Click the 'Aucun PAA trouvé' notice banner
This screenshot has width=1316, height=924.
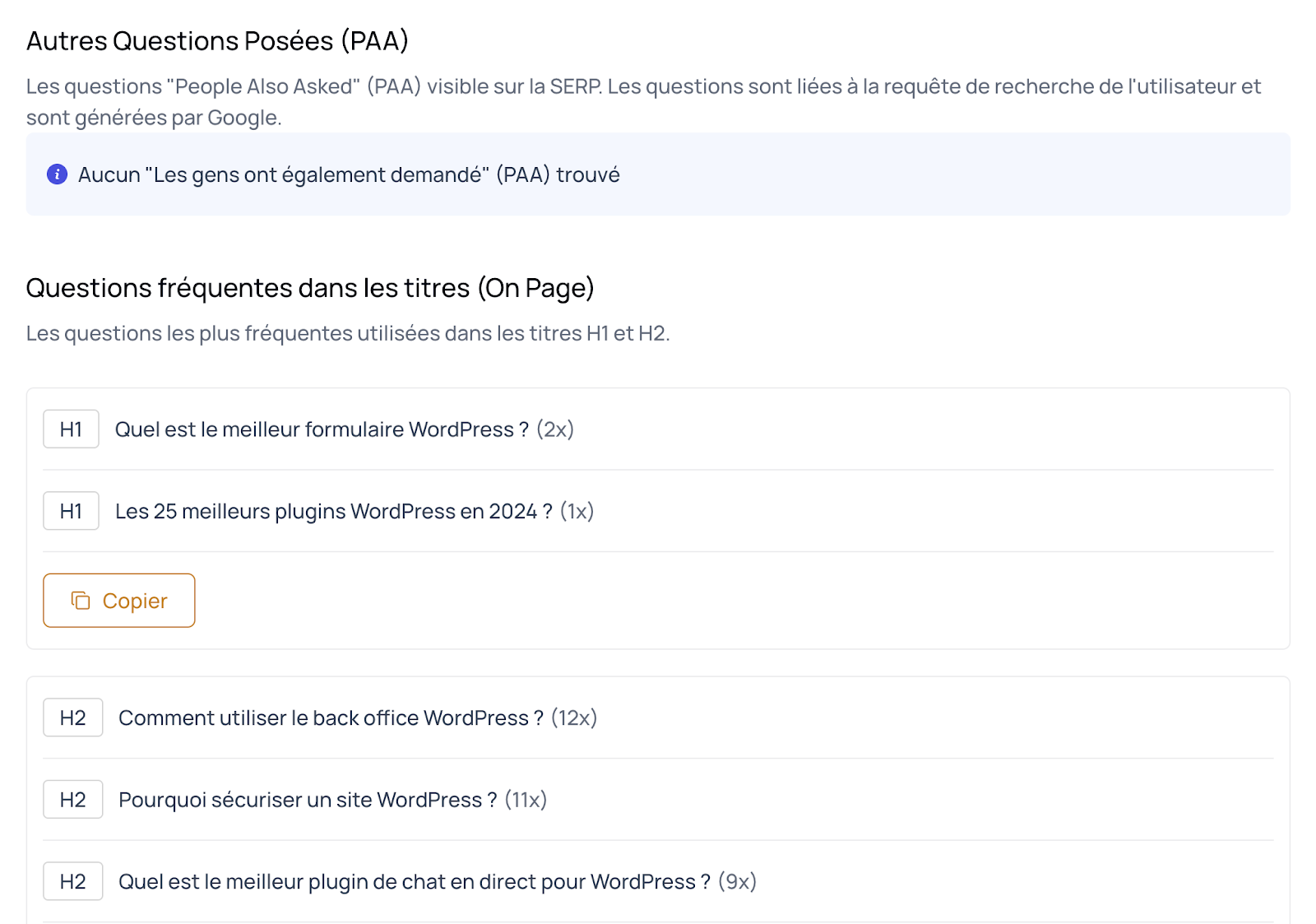coord(658,174)
